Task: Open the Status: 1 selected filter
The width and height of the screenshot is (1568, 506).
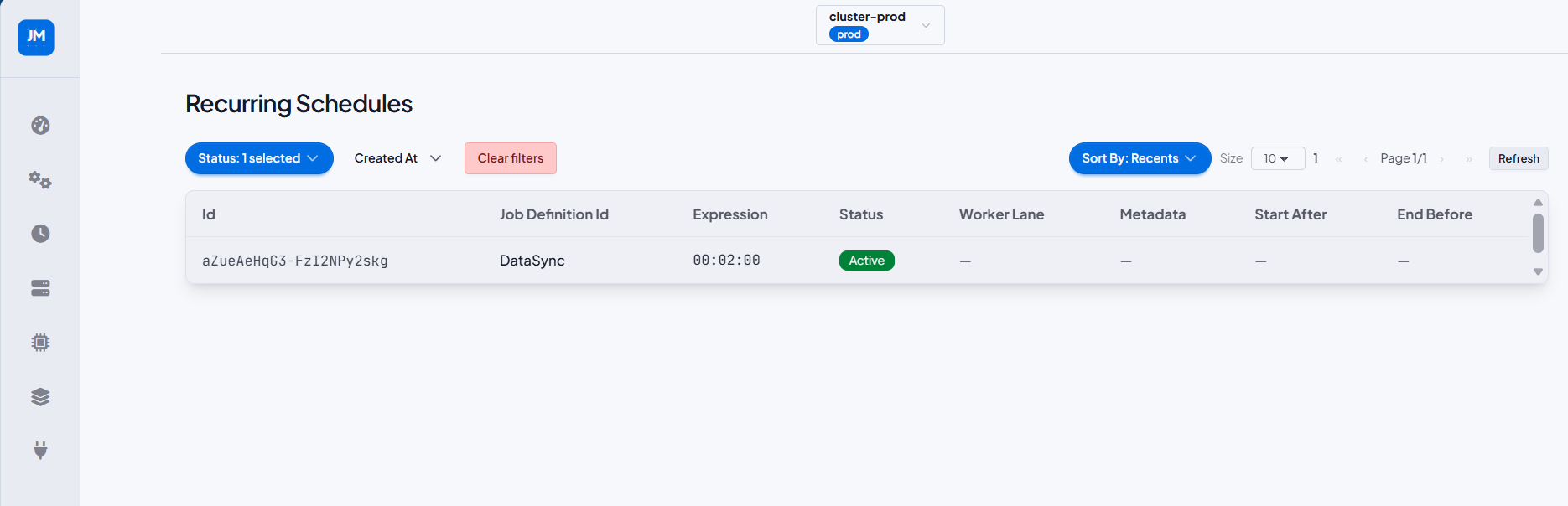Action: pos(259,158)
